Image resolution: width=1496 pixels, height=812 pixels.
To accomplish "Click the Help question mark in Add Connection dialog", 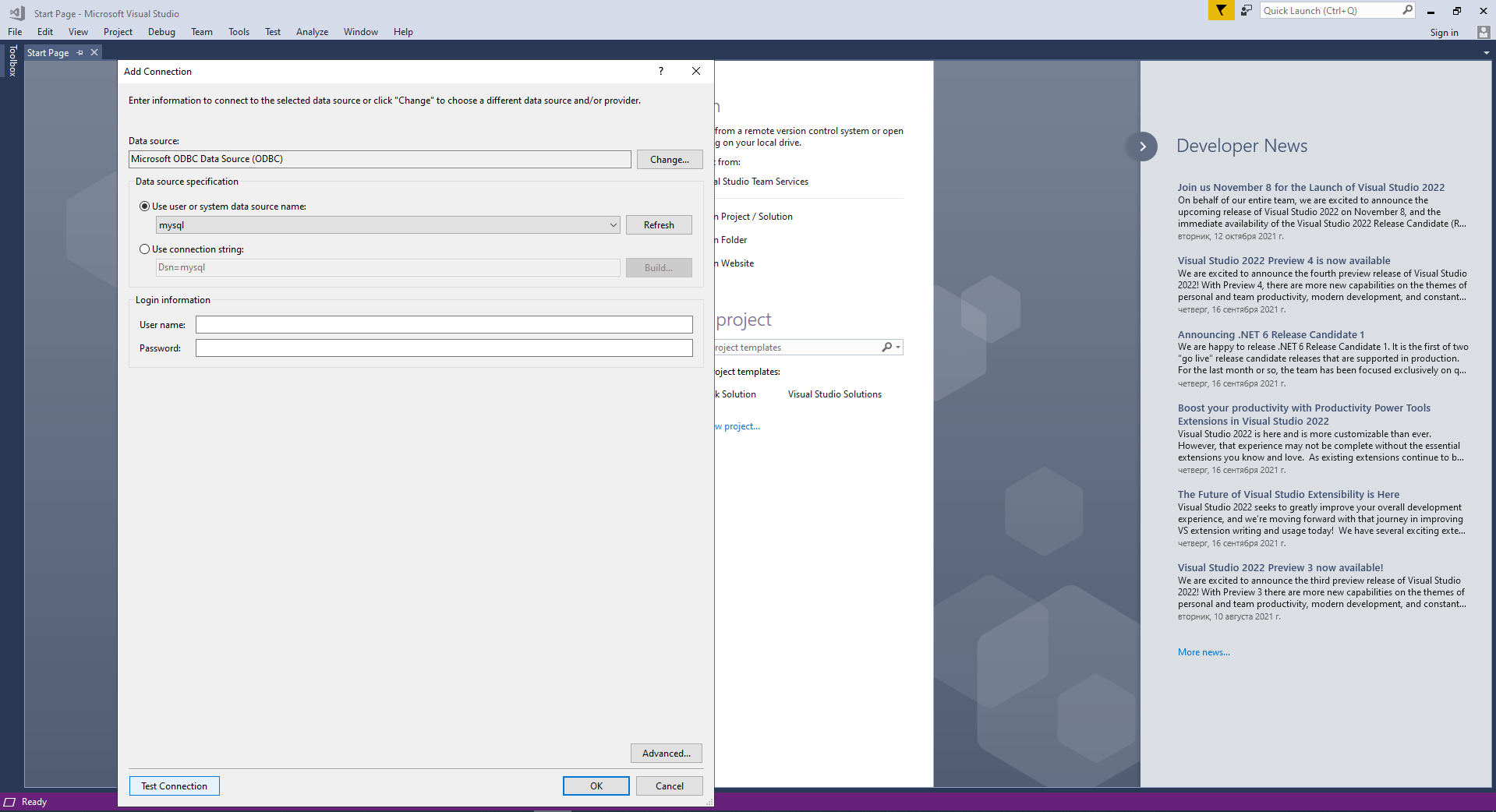I will click(x=660, y=71).
